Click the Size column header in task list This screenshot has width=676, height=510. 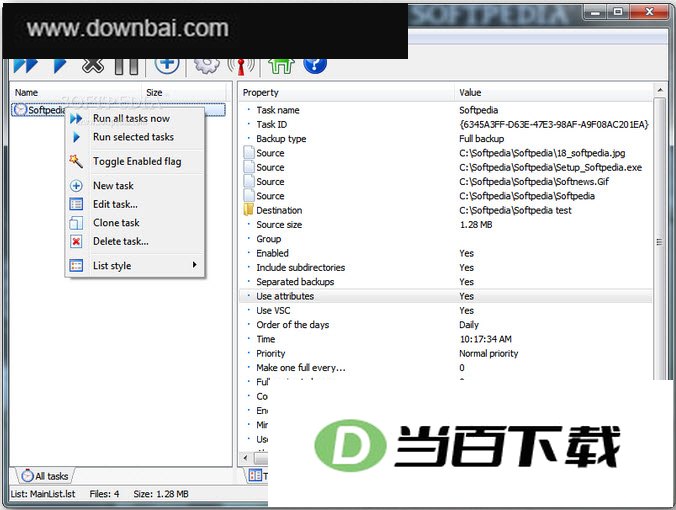(184, 92)
